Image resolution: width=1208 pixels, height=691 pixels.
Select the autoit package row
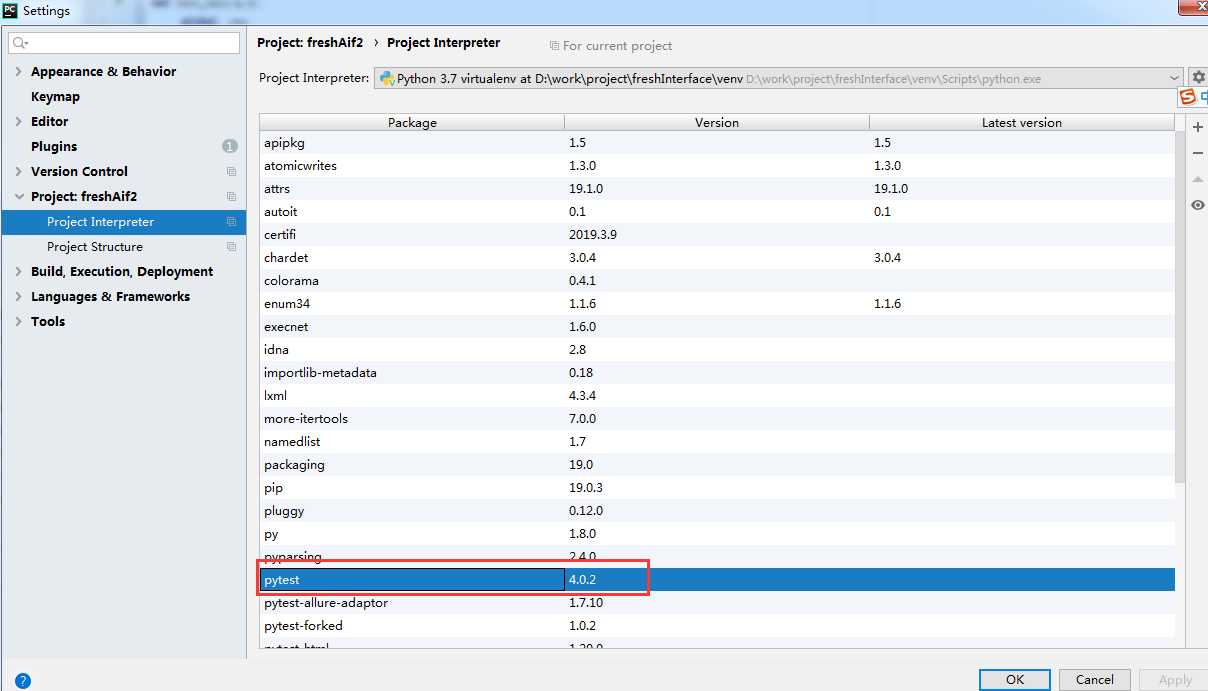click(x=717, y=212)
